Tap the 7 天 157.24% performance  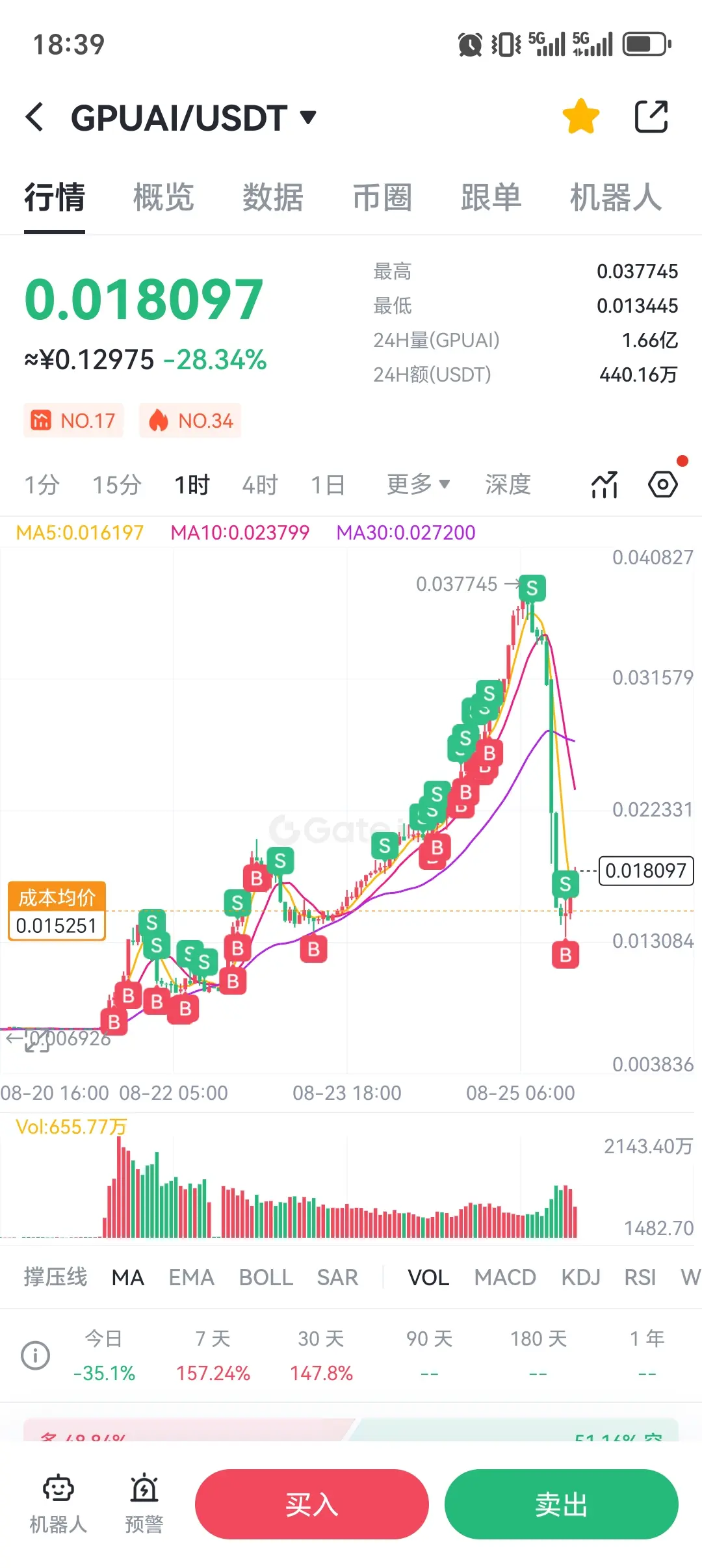pyautogui.click(x=213, y=1356)
